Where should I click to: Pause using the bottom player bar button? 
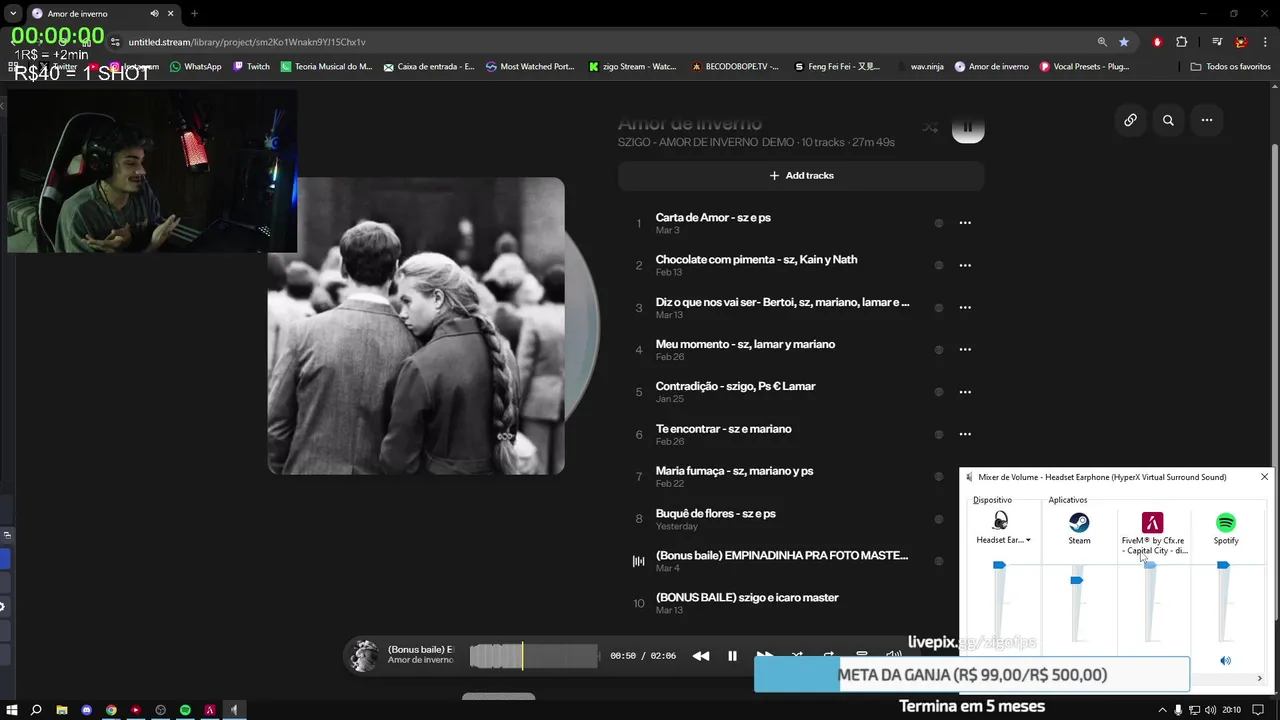click(x=732, y=656)
